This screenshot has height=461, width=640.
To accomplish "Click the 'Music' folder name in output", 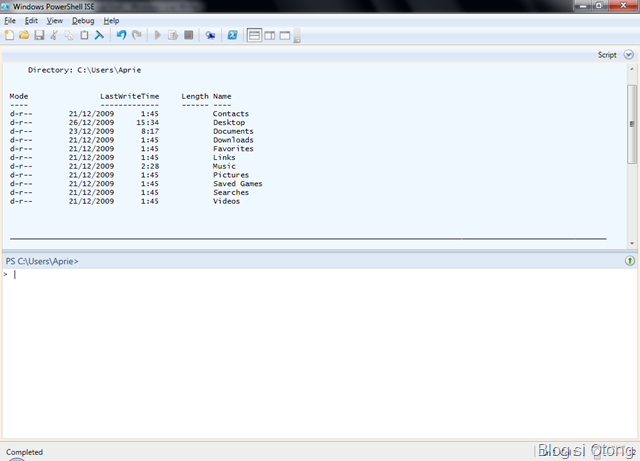I will (x=224, y=167).
